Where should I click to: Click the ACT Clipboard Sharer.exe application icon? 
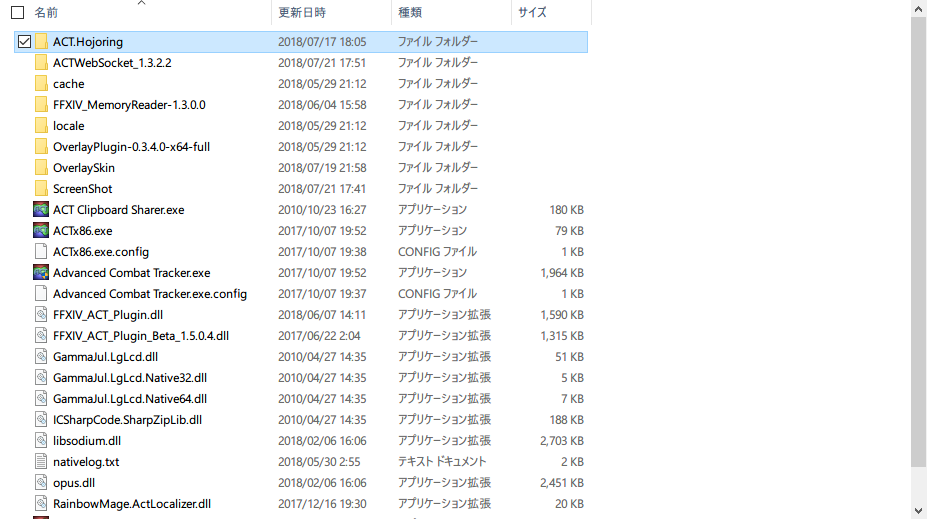[x=41, y=209]
